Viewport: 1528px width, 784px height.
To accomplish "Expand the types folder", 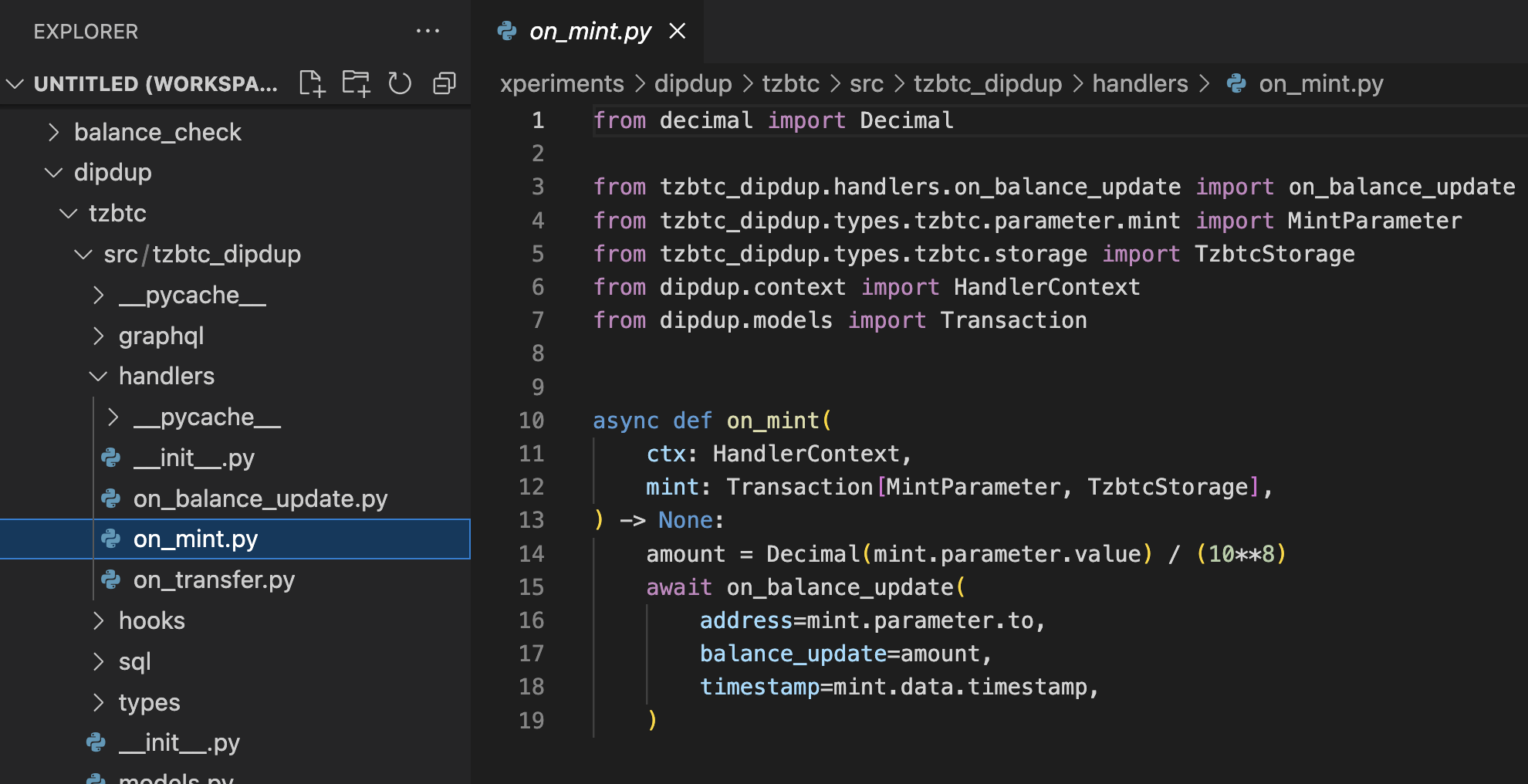I will (x=98, y=703).
